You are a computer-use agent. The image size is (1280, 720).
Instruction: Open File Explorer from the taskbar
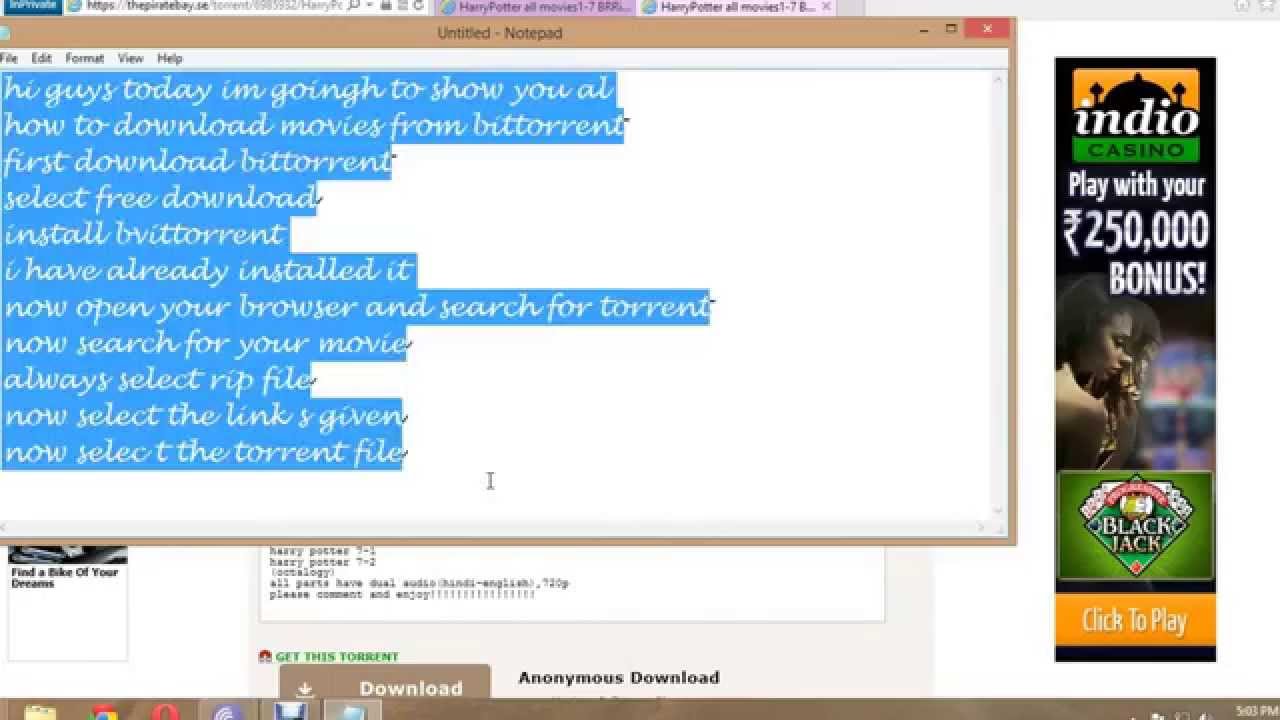(40, 712)
